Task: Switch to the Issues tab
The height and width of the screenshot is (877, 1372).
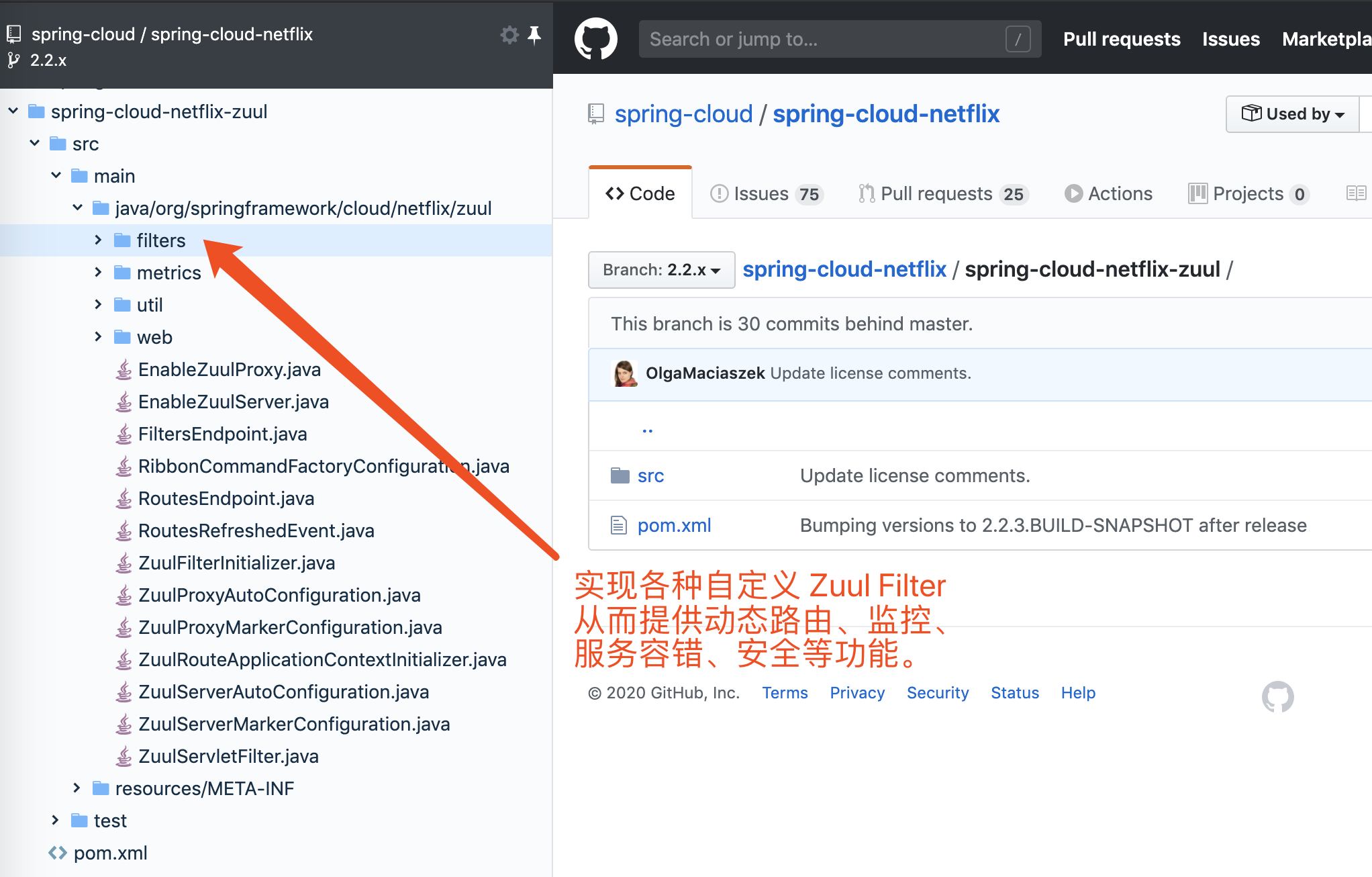Action: 766,193
